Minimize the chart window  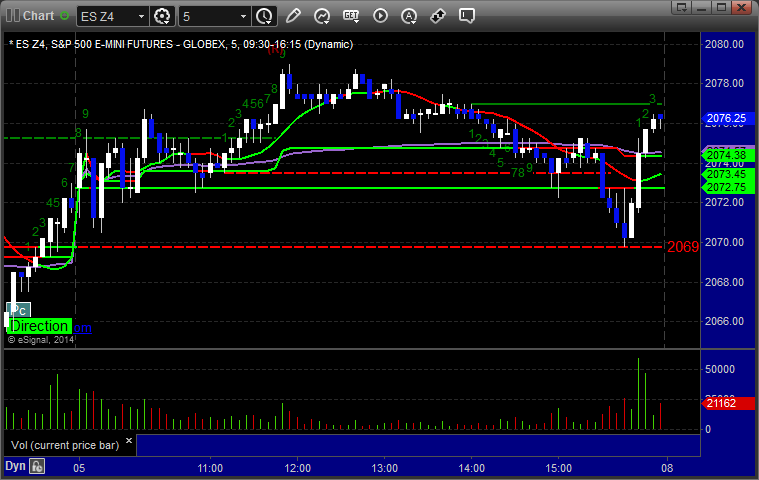(702, 7)
